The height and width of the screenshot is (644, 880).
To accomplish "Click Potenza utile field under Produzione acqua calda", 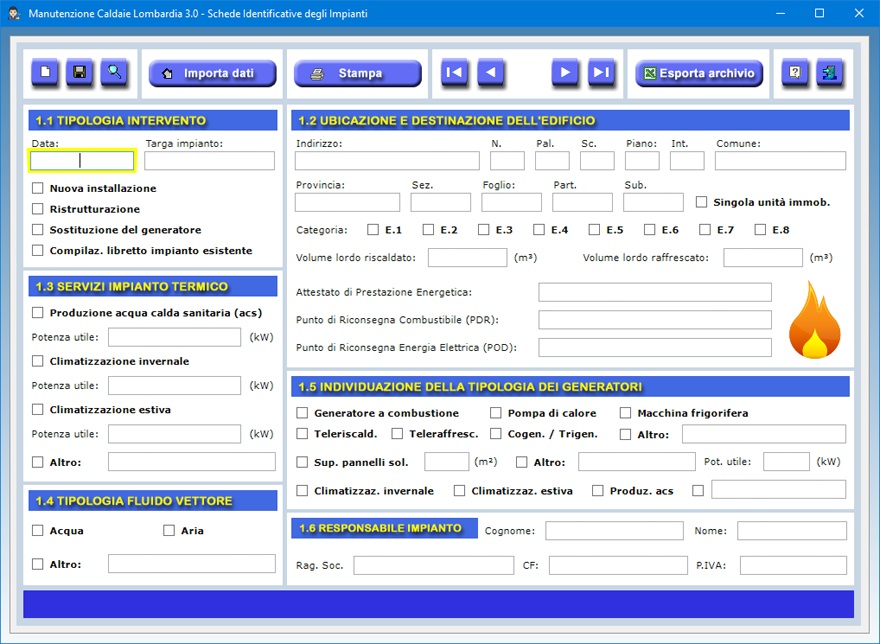I will click(175, 337).
